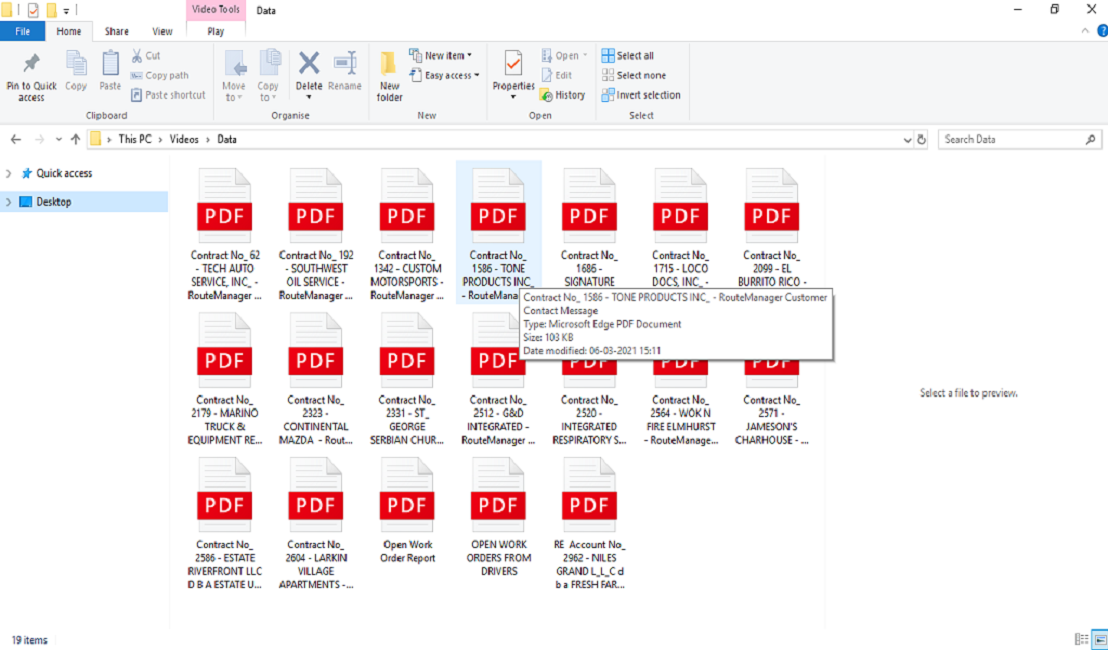Select Contract No_ 1342 CUSTOM MOTORSPORTS PDF

pos(407,234)
